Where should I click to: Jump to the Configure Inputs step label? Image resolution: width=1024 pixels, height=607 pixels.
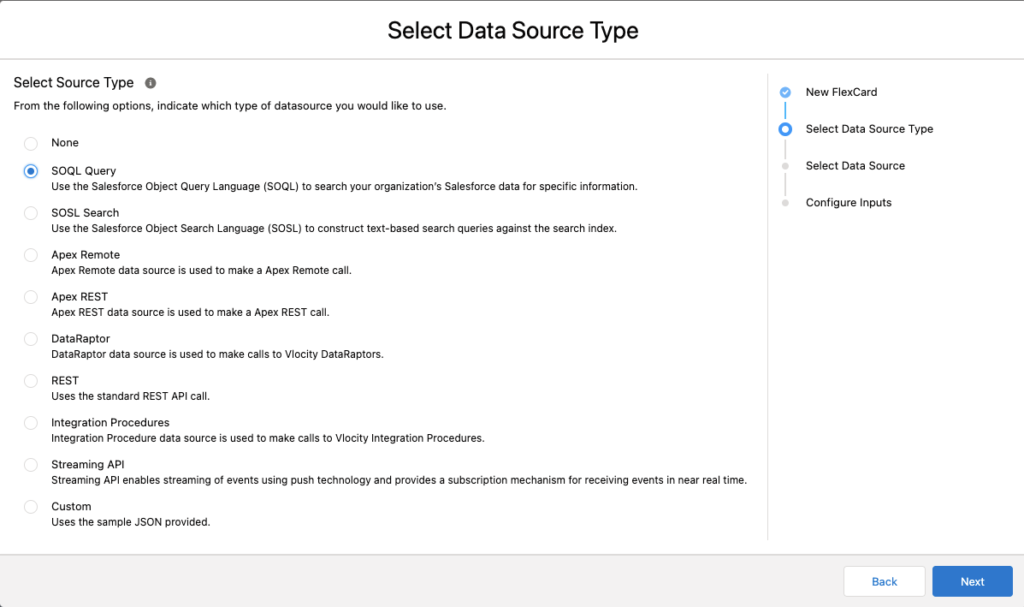click(848, 203)
